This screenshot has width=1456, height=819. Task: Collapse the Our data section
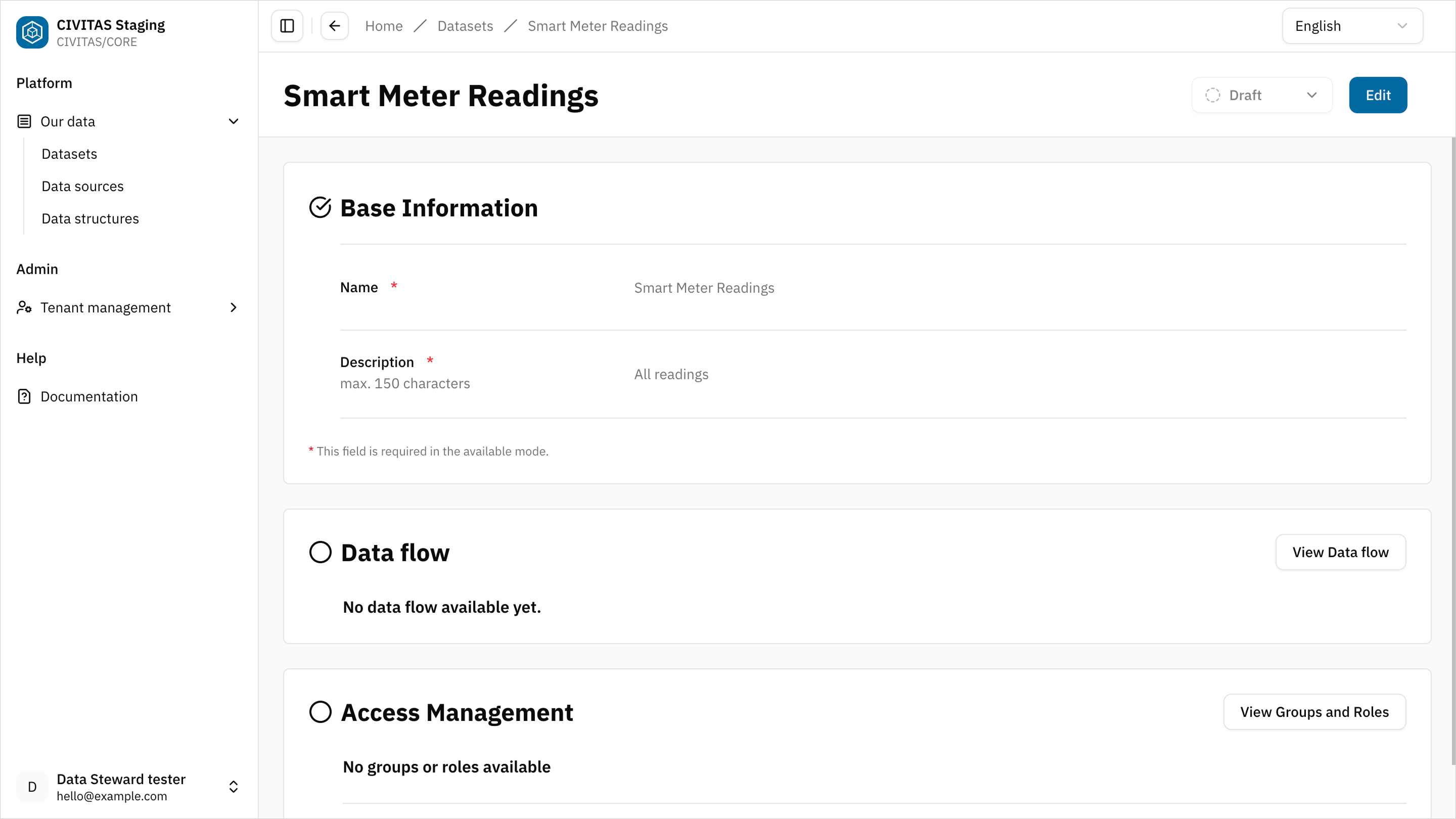[233, 121]
